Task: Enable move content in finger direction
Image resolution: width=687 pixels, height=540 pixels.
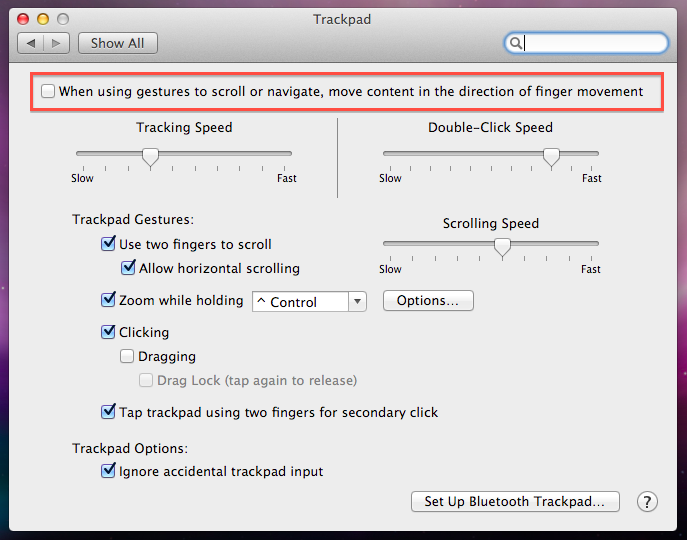Action: 48,91
